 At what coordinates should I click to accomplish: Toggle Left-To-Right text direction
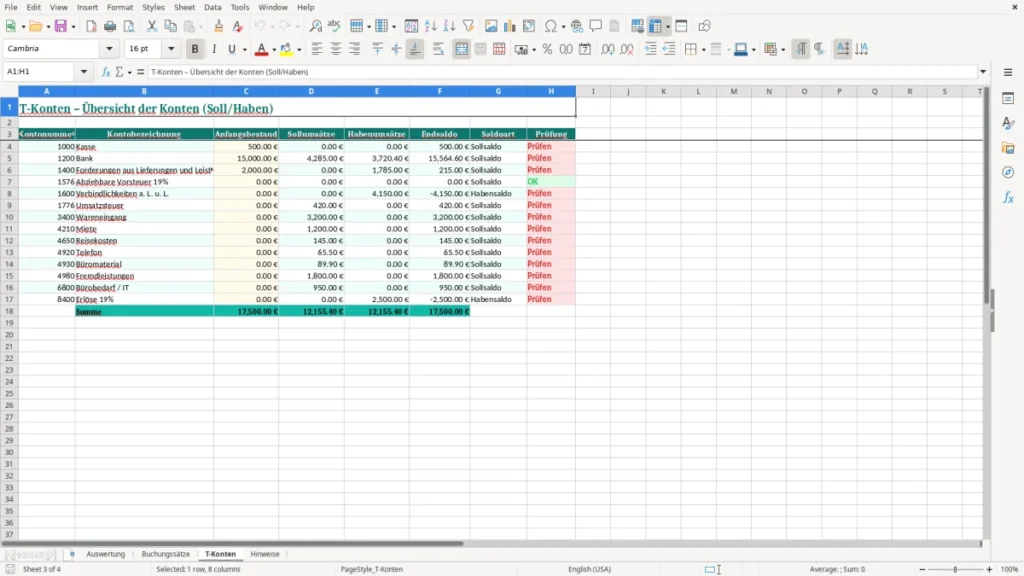[801, 49]
